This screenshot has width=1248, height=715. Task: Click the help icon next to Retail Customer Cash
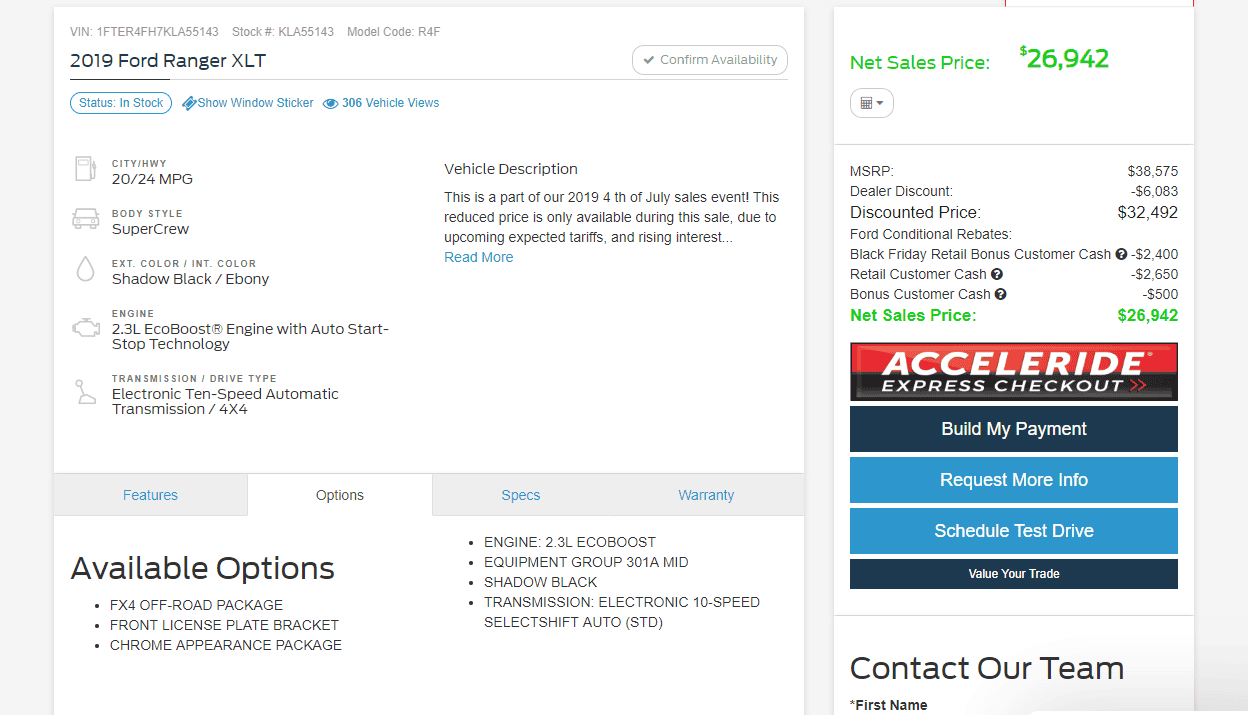[x=997, y=274]
